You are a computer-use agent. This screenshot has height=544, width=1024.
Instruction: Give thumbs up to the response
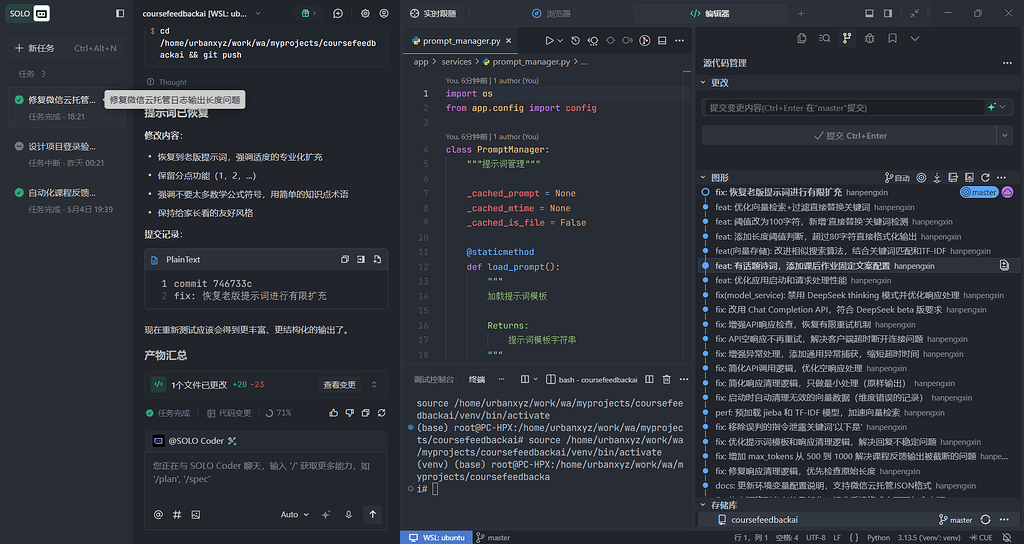[x=334, y=413]
